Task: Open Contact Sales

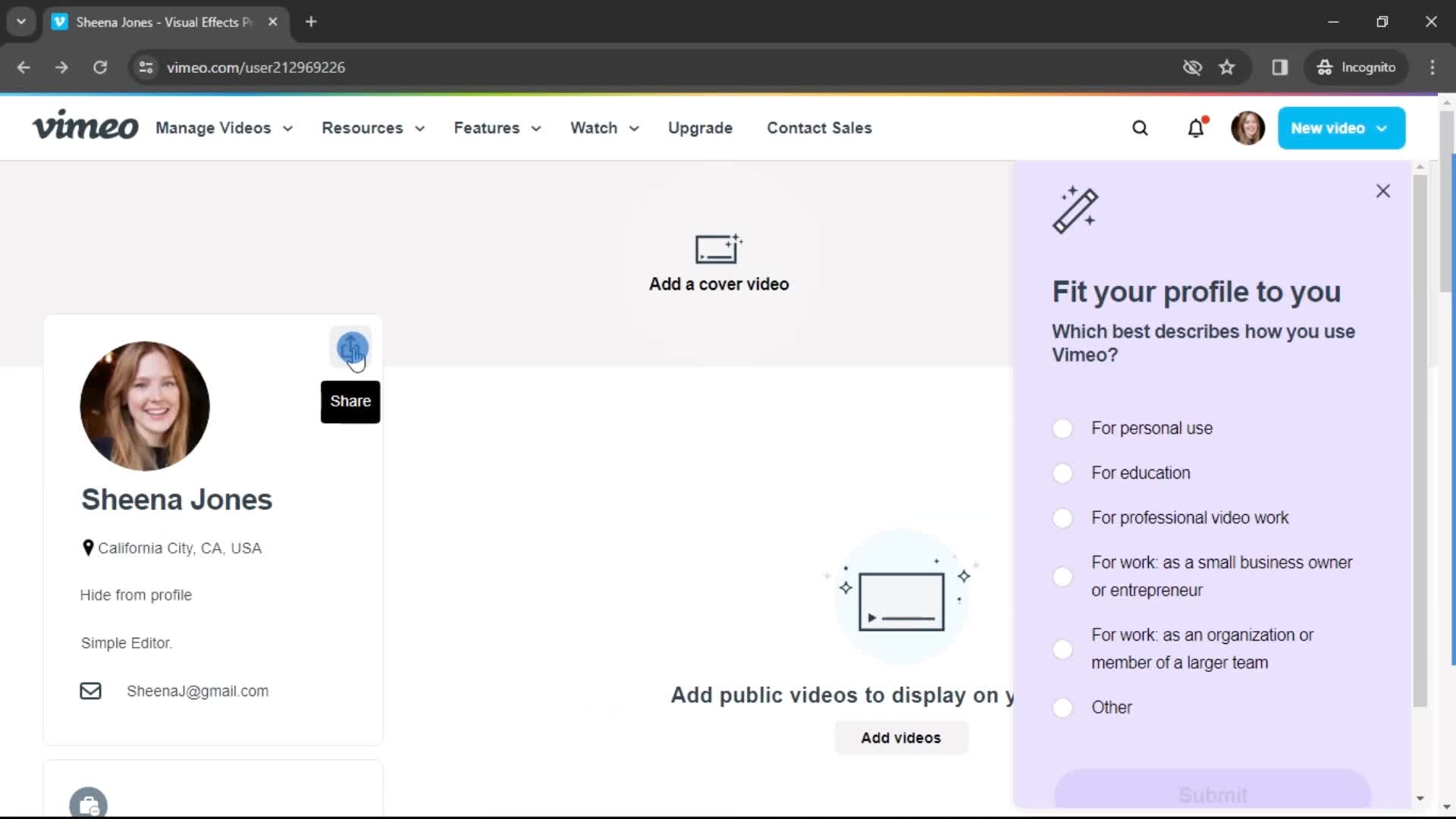Action: point(819,128)
